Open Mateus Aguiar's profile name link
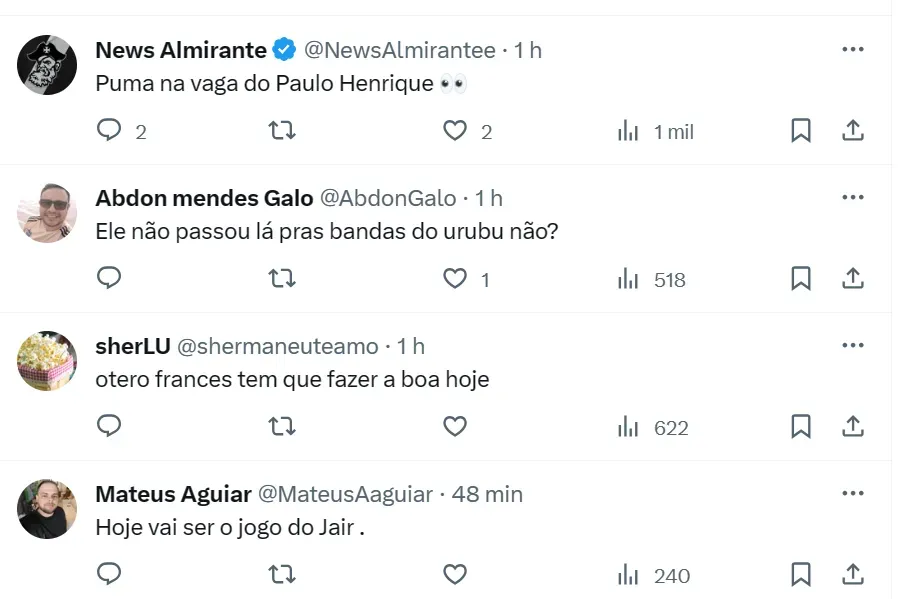 pos(171,494)
